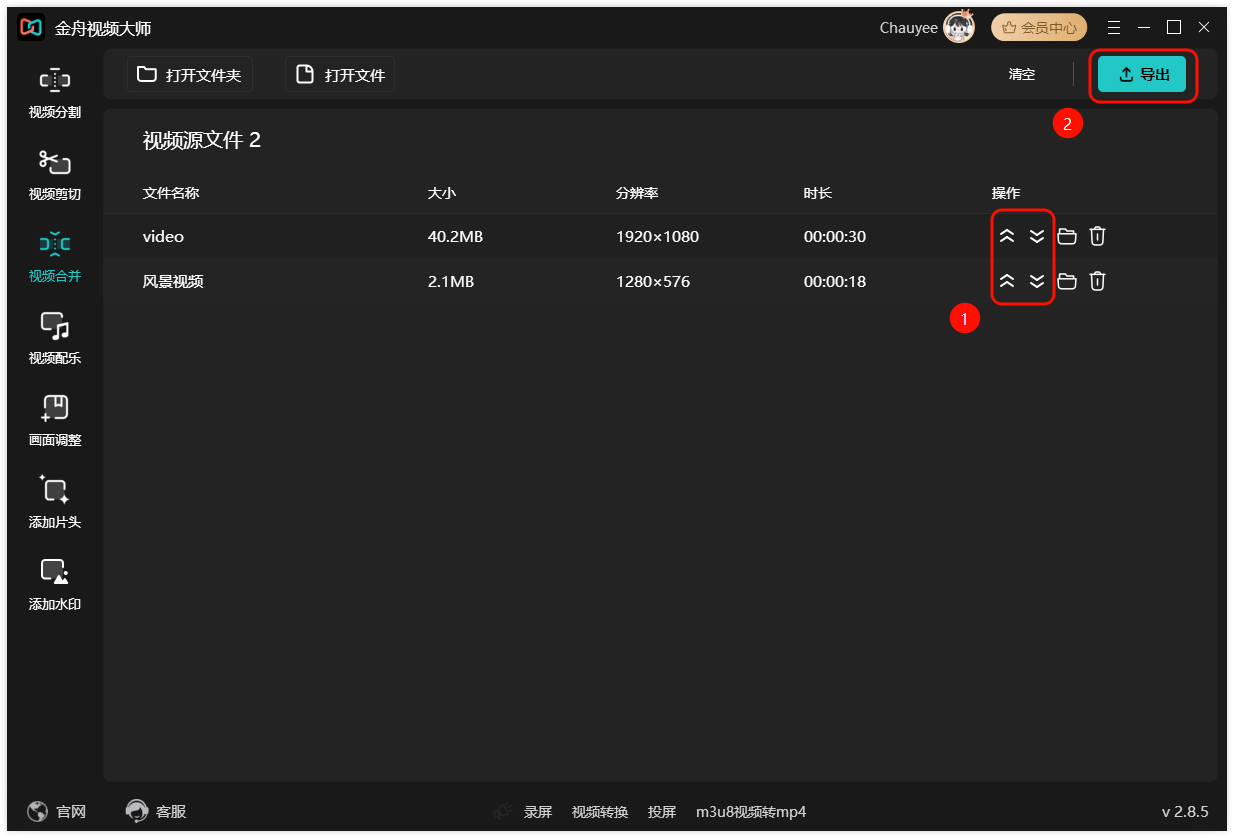Switch to the 视频合并 merge tab
The height and width of the screenshot is (838, 1234).
coord(55,257)
